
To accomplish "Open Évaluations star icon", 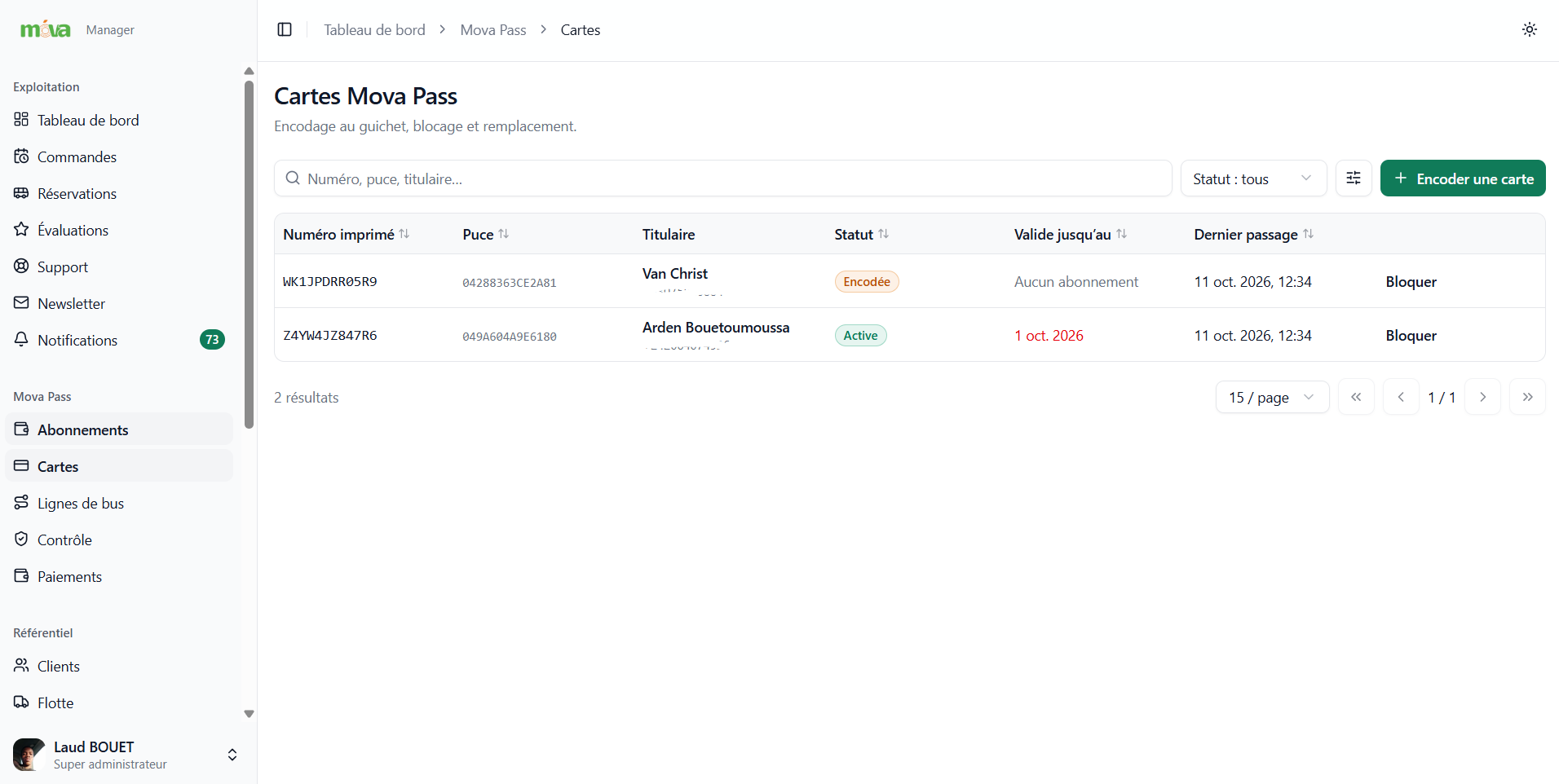I will pyautogui.click(x=21, y=230).
